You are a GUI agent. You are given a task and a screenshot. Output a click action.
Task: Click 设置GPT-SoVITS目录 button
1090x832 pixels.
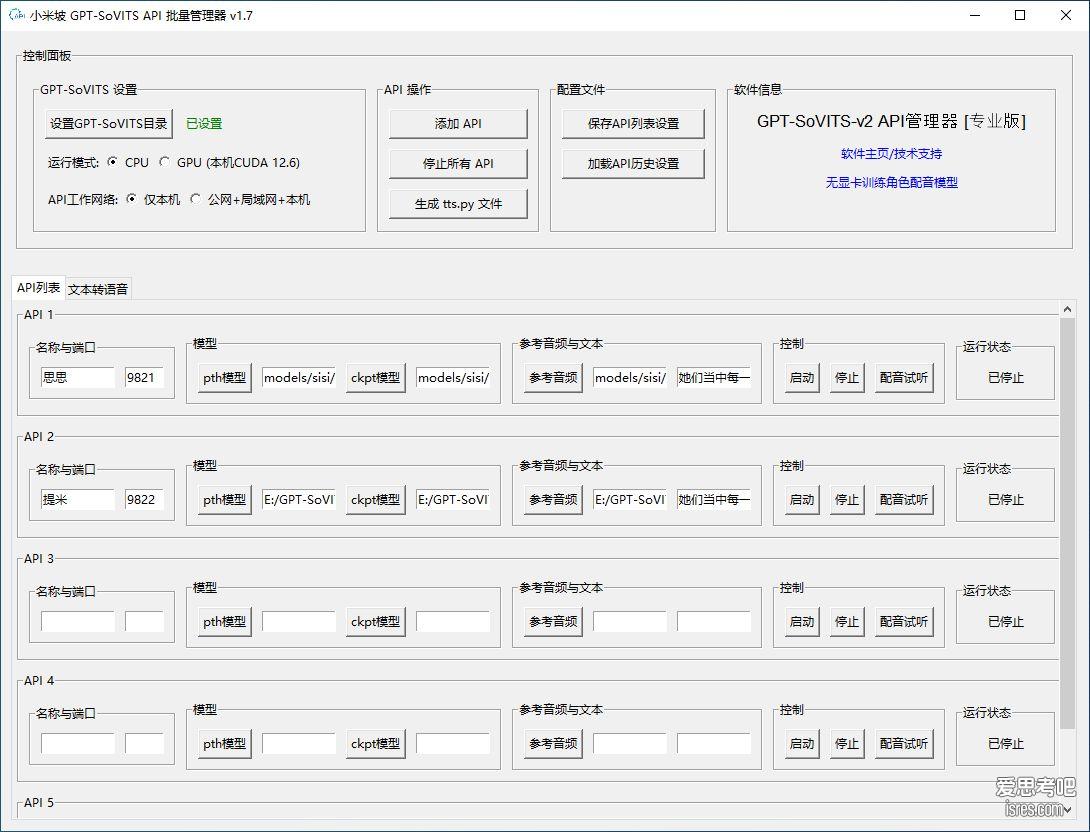tap(108, 124)
